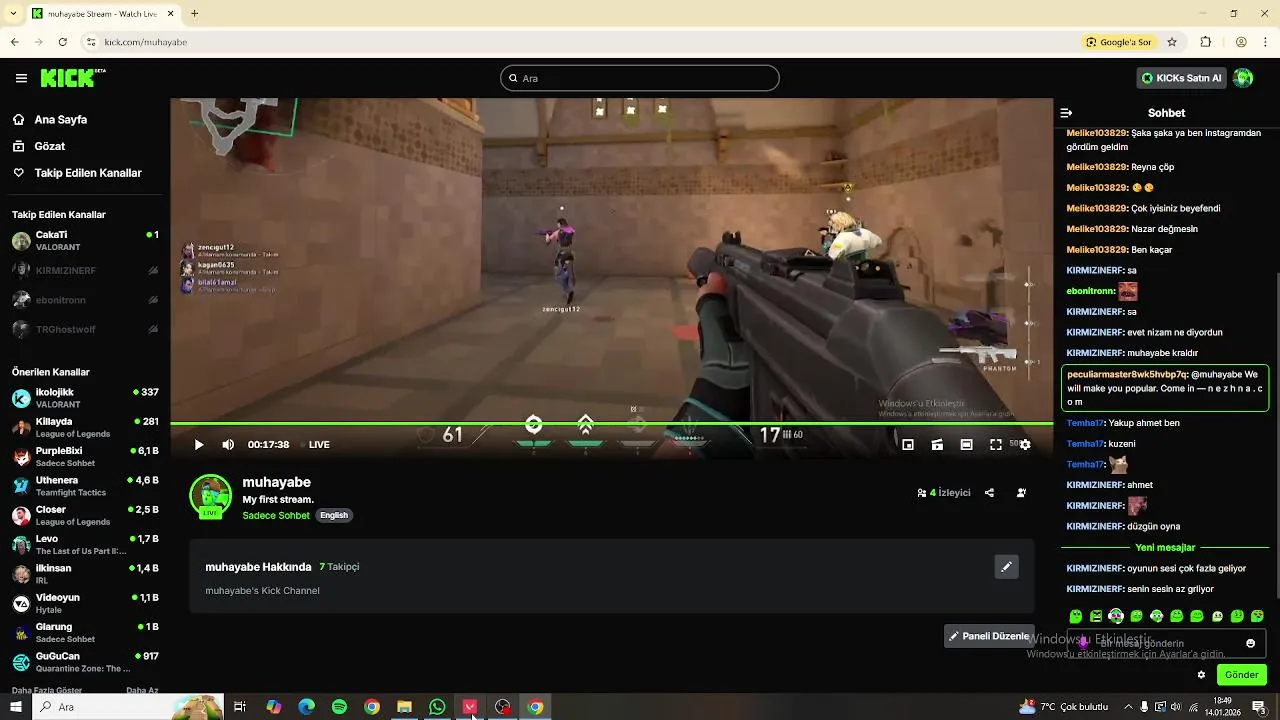The width and height of the screenshot is (1280, 720).
Task: Send the chat message with Gönder
Action: (x=1241, y=675)
